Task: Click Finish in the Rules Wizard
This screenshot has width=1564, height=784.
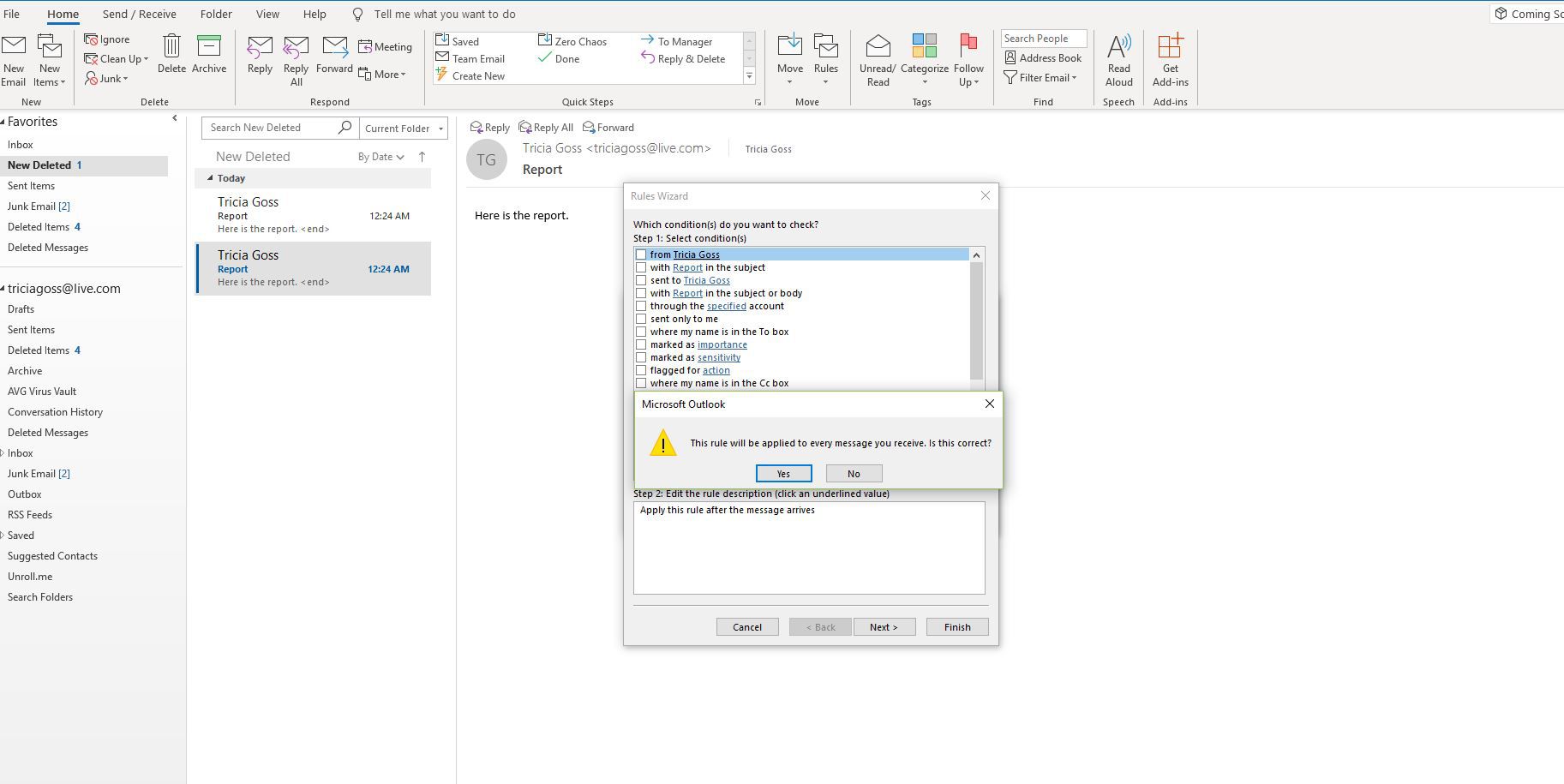Action: pos(957,627)
